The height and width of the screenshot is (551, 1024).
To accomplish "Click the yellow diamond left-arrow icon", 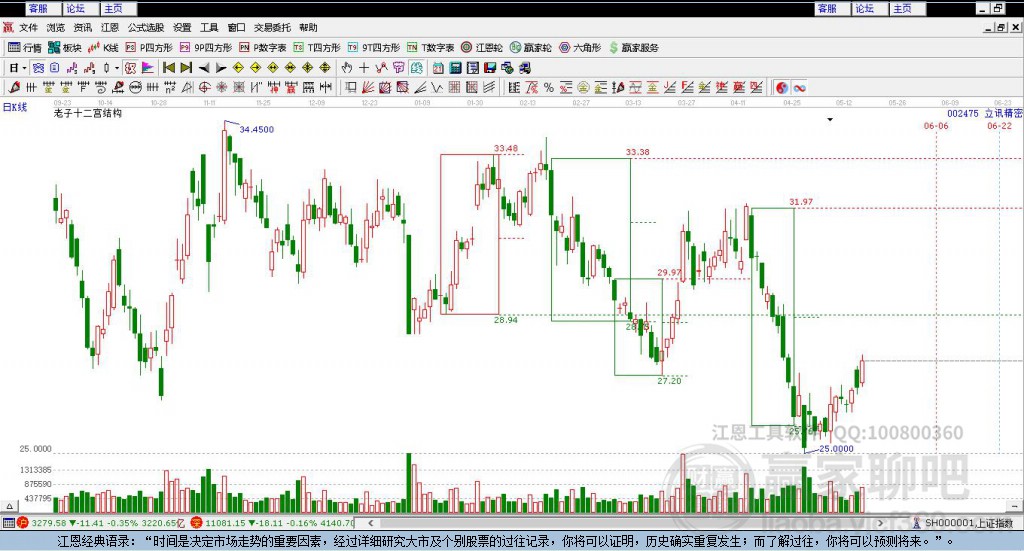I will click(x=238, y=68).
